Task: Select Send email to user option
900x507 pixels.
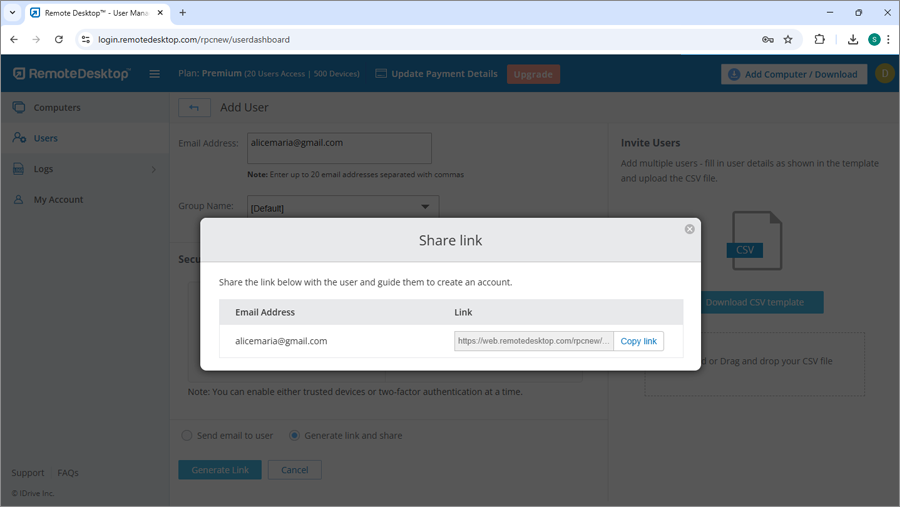Action: [187, 435]
